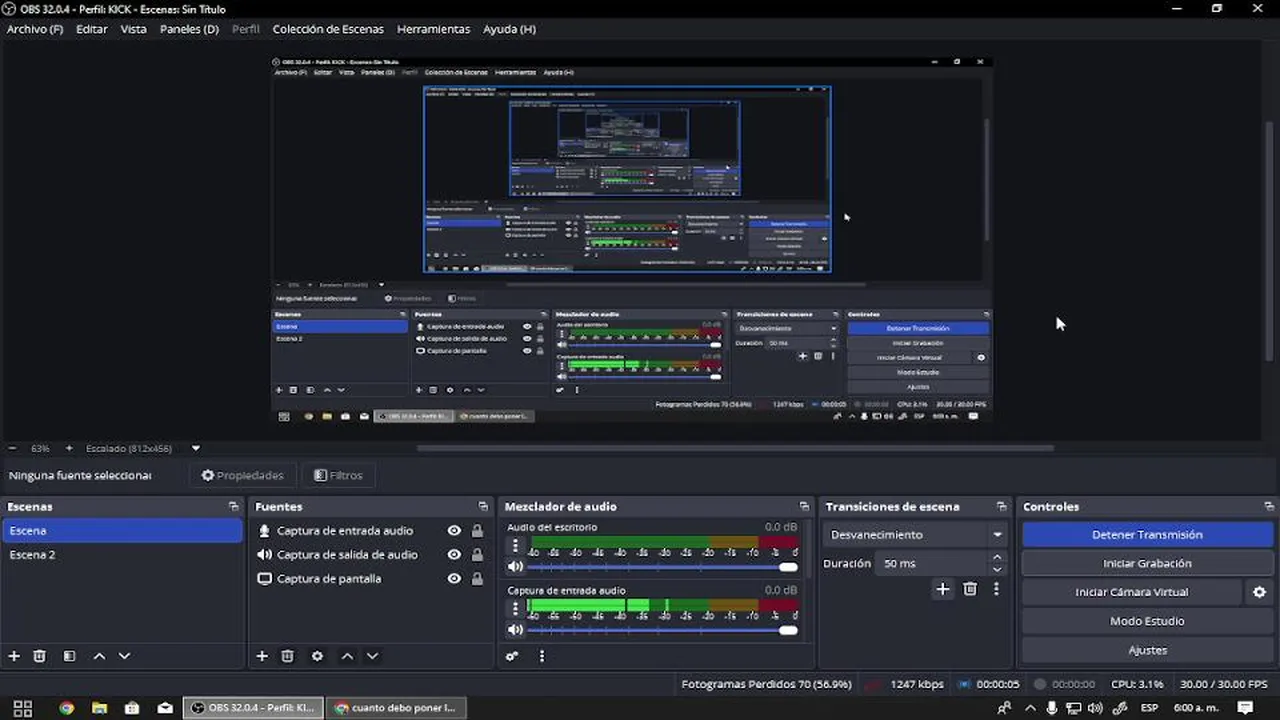Open source properties gear in Fuentes panel
The width and height of the screenshot is (1280, 720).
click(317, 656)
